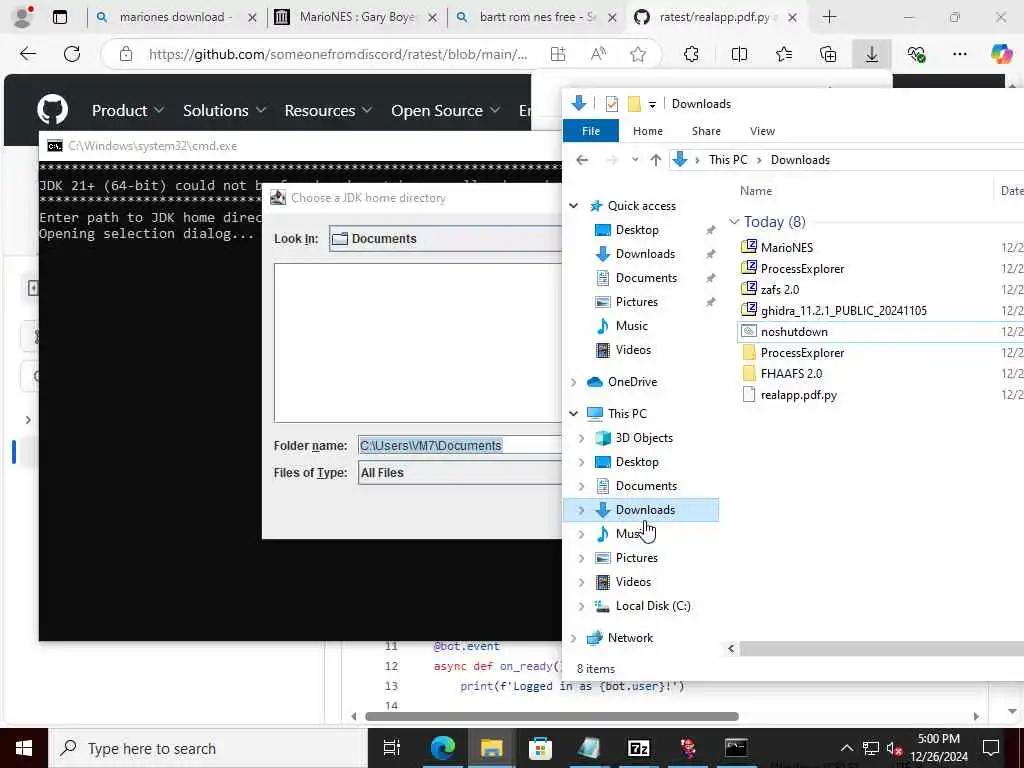This screenshot has width=1024, height=768.
Task: Open File Explorer taskbar icon
Action: (491, 748)
